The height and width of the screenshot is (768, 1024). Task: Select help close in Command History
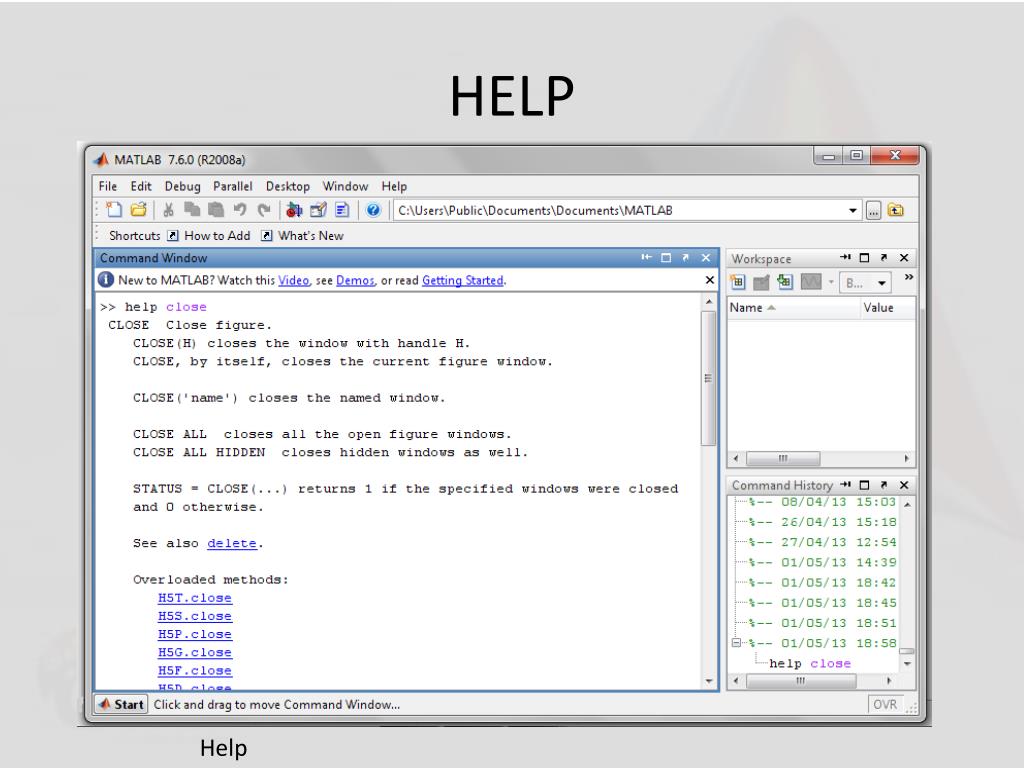tap(810, 664)
